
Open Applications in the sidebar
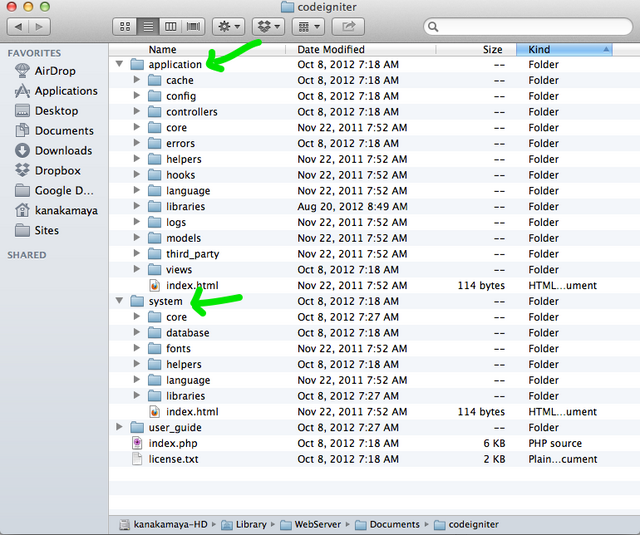(x=56, y=91)
